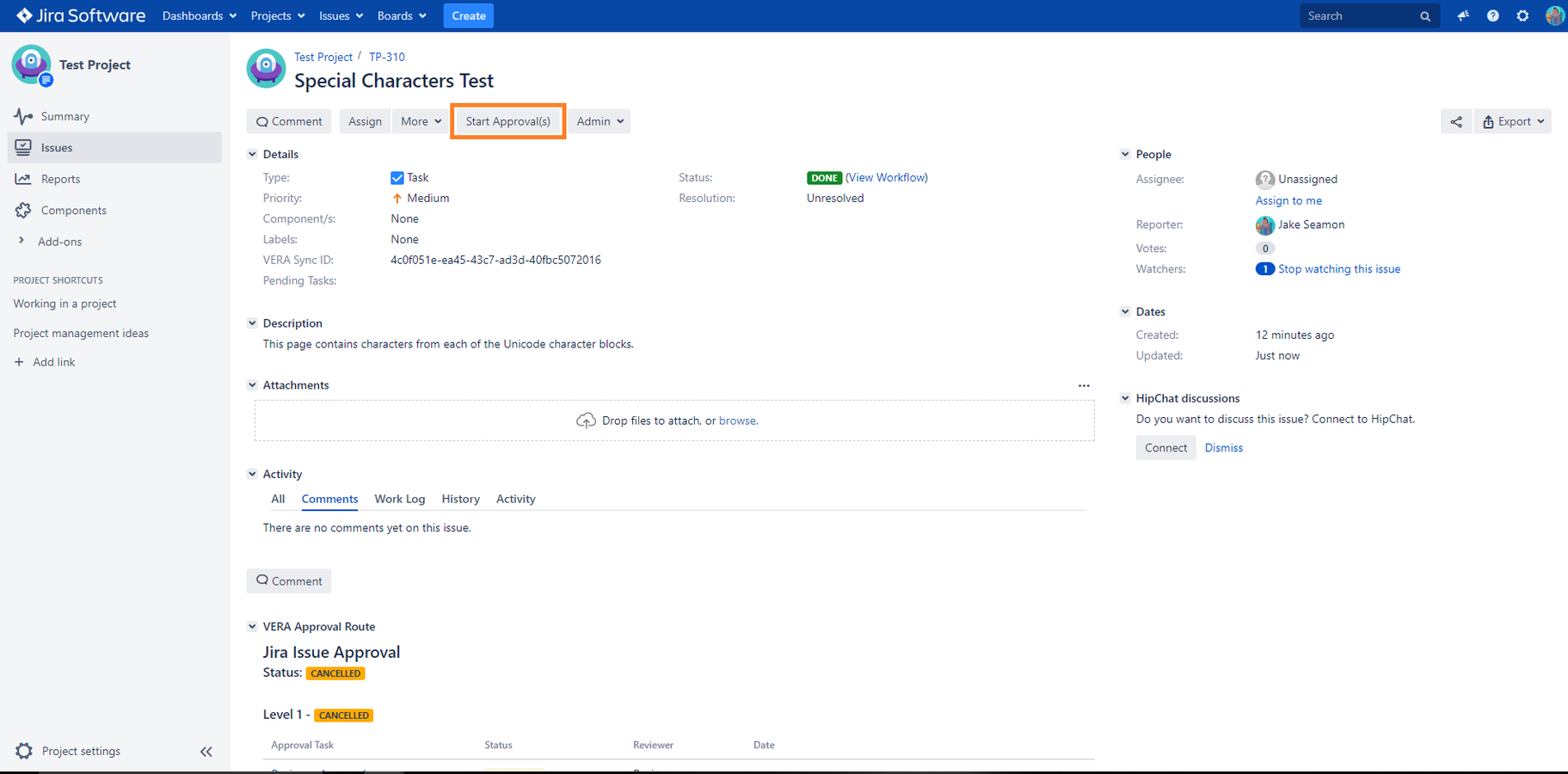Collapse the Dates section

(x=1125, y=311)
